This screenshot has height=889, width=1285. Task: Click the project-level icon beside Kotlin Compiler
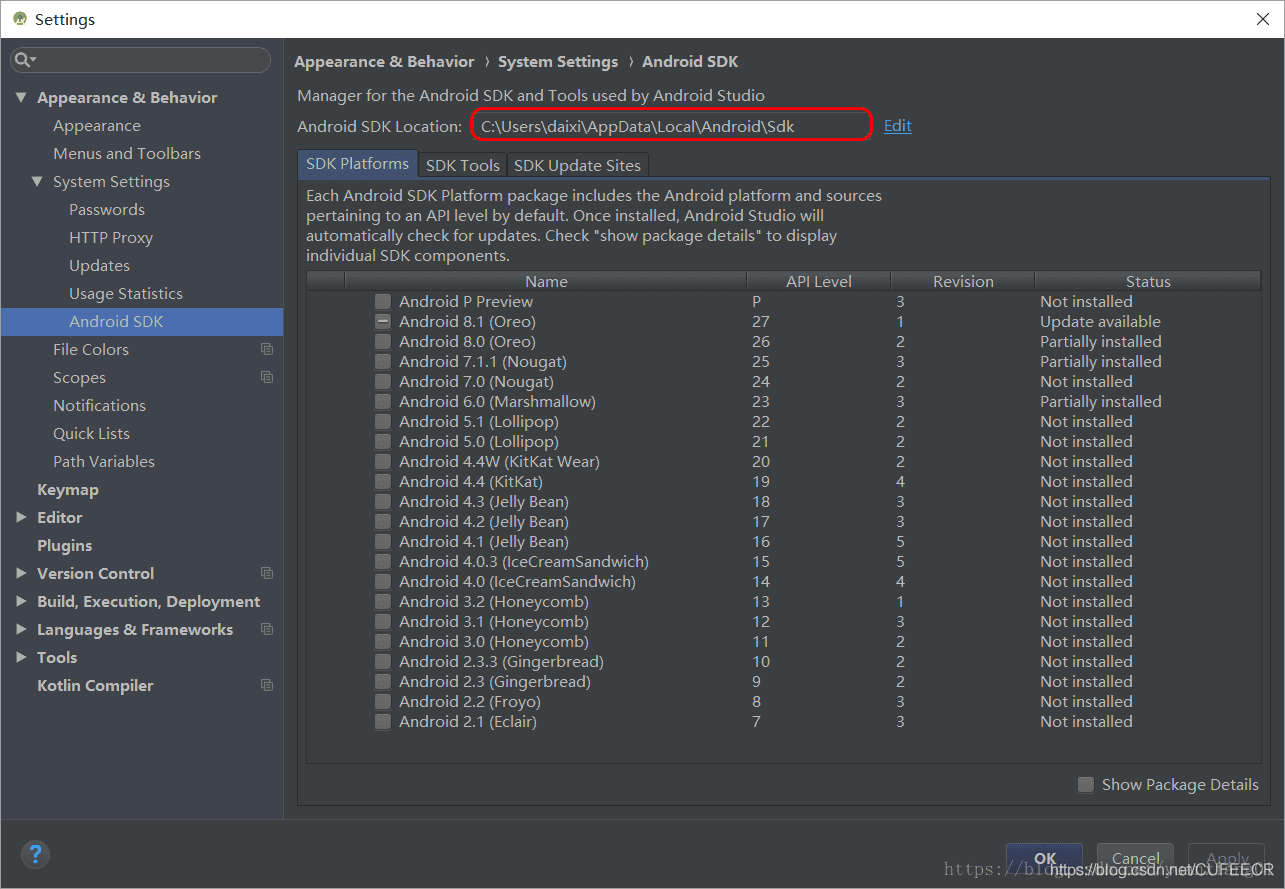(267, 685)
